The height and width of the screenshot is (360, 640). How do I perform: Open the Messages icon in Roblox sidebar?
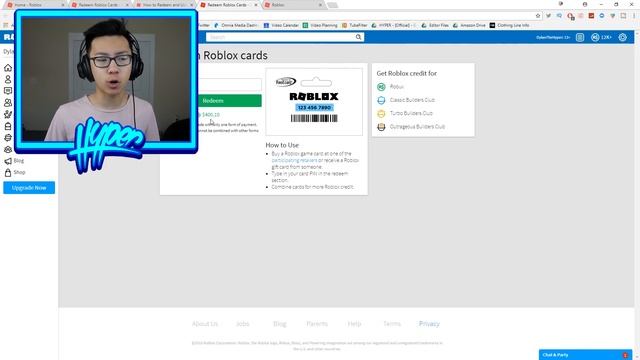coord(8,91)
